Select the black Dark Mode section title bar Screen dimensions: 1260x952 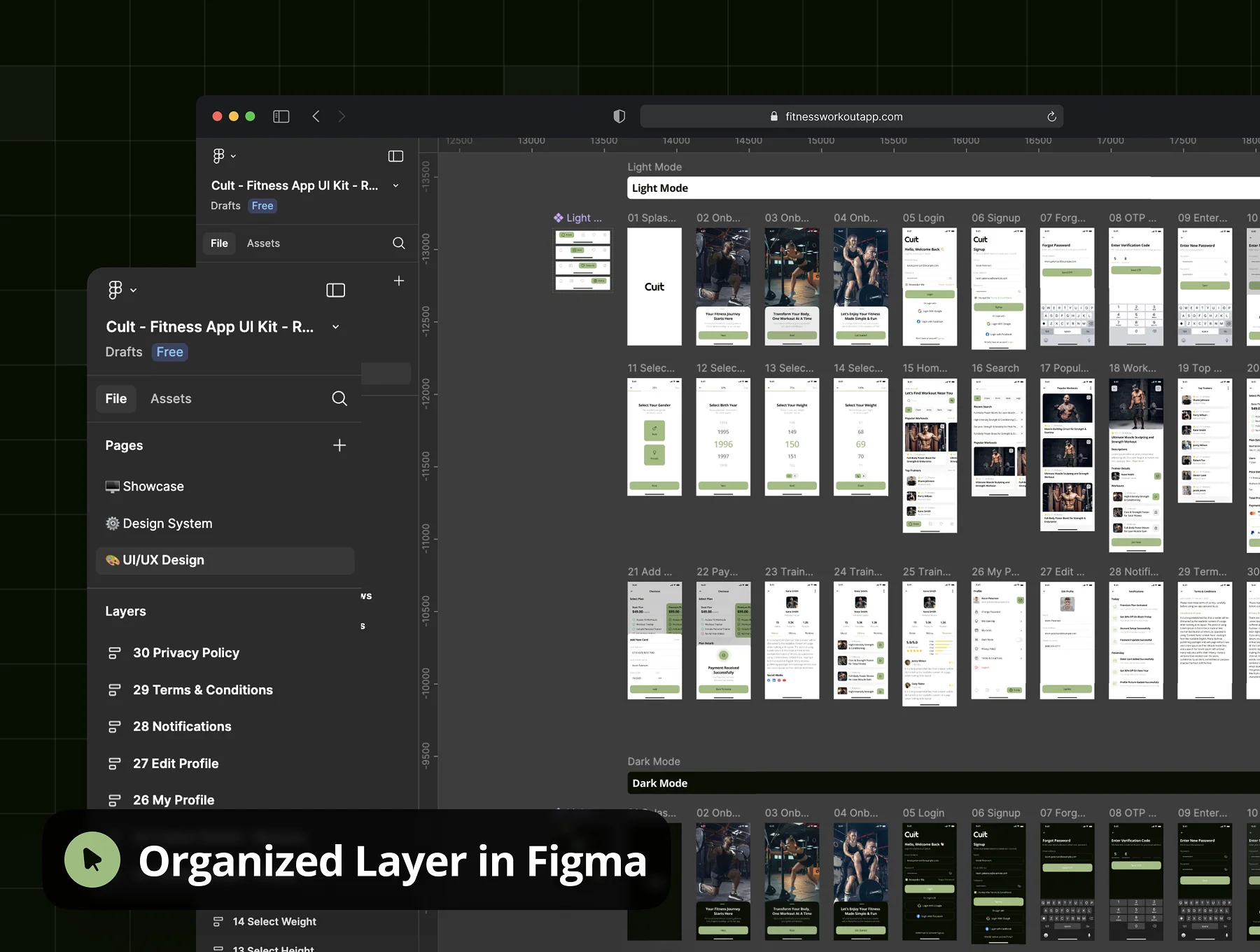(x=944, y=783)
